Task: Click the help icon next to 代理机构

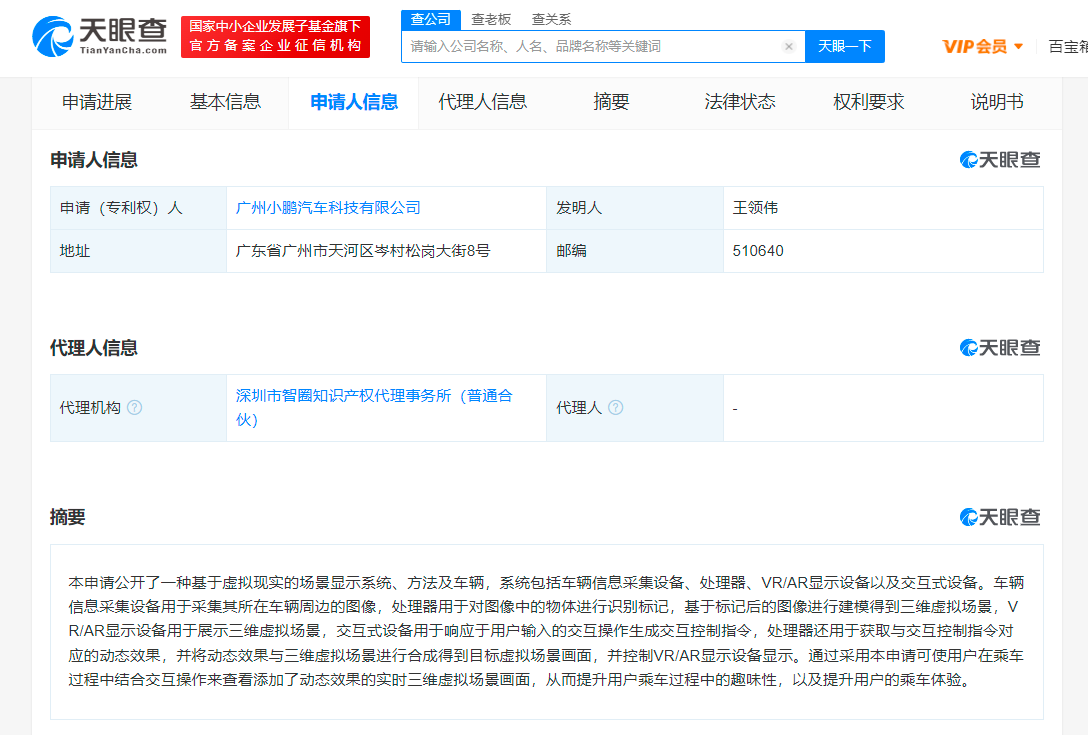Action: click(x=135, y=407)
